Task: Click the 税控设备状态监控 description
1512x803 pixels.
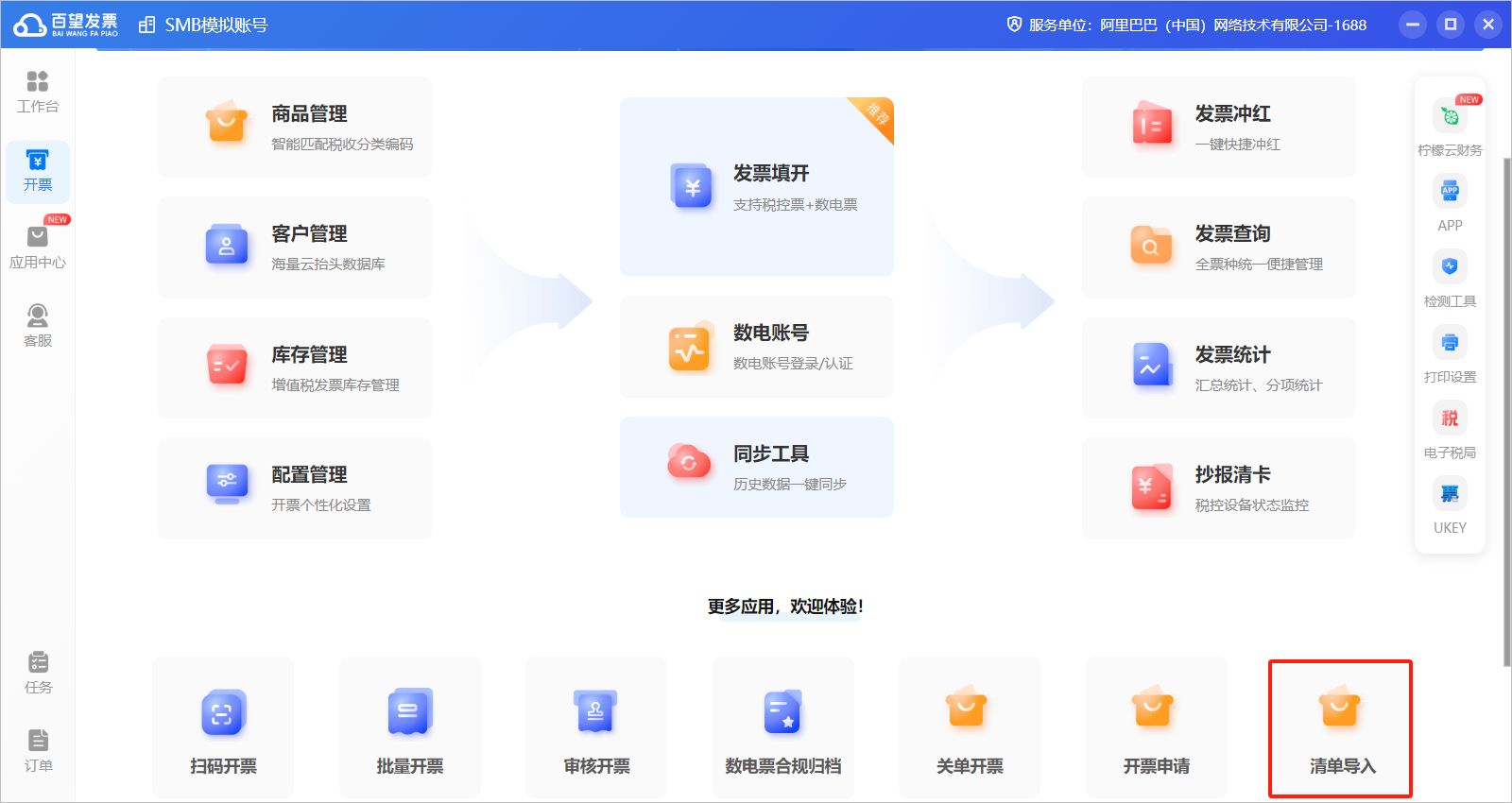Action: [1252, 505]
